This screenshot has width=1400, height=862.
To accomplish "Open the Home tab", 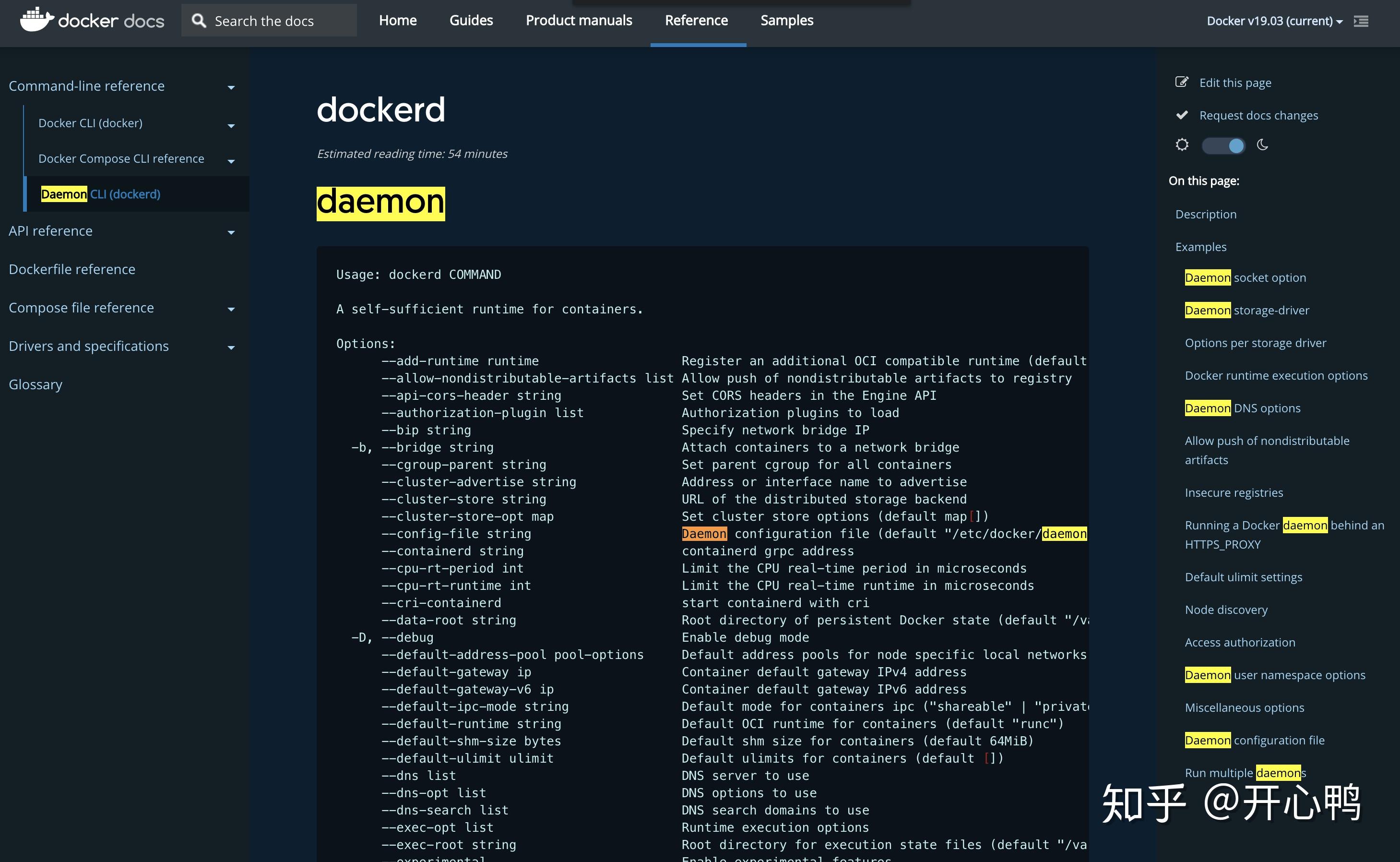I will click(x=398, y=21).
